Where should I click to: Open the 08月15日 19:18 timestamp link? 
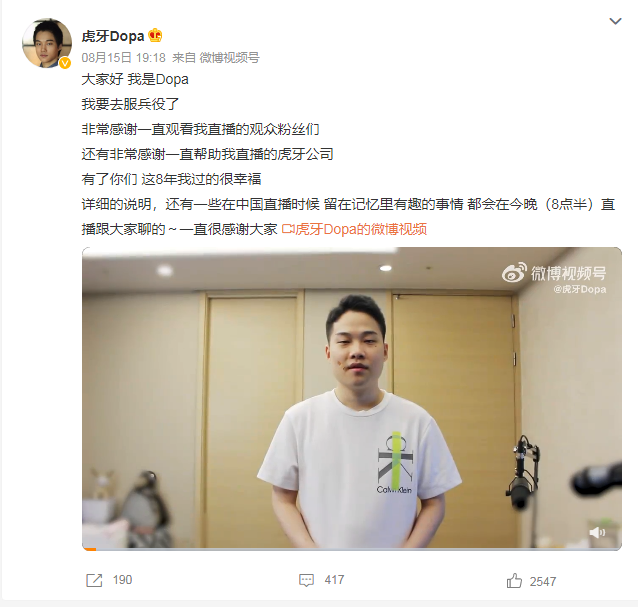point(123,58)
